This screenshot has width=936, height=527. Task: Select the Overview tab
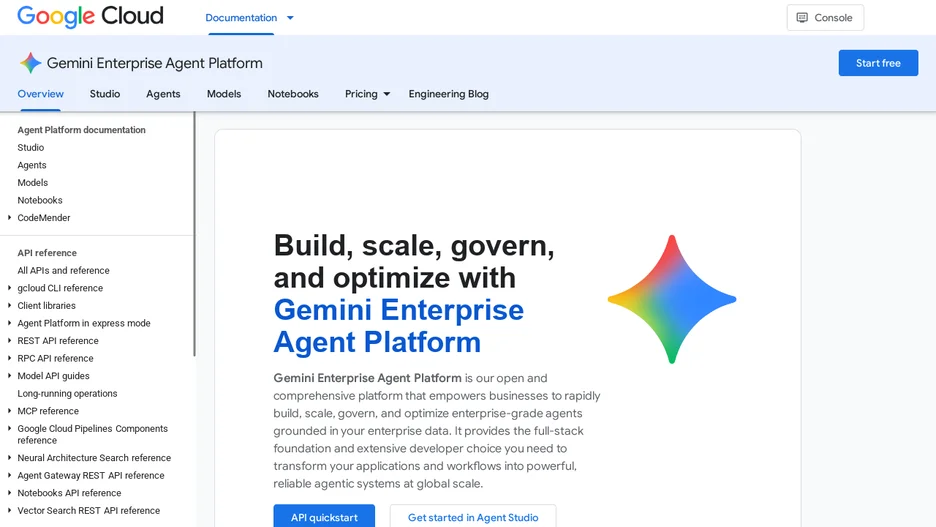(41, 94)
